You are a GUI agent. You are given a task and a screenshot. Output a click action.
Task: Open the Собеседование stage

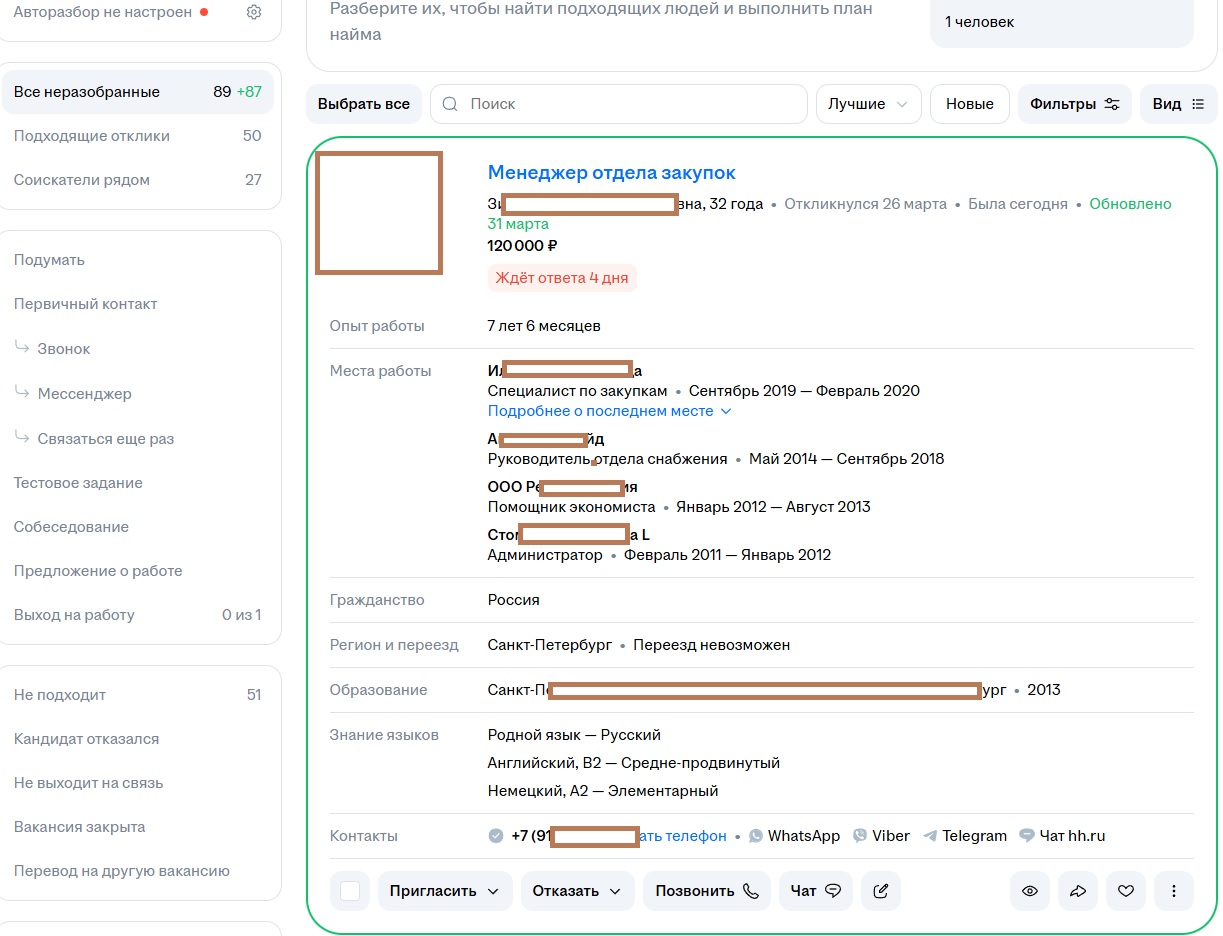coord(71,527)
